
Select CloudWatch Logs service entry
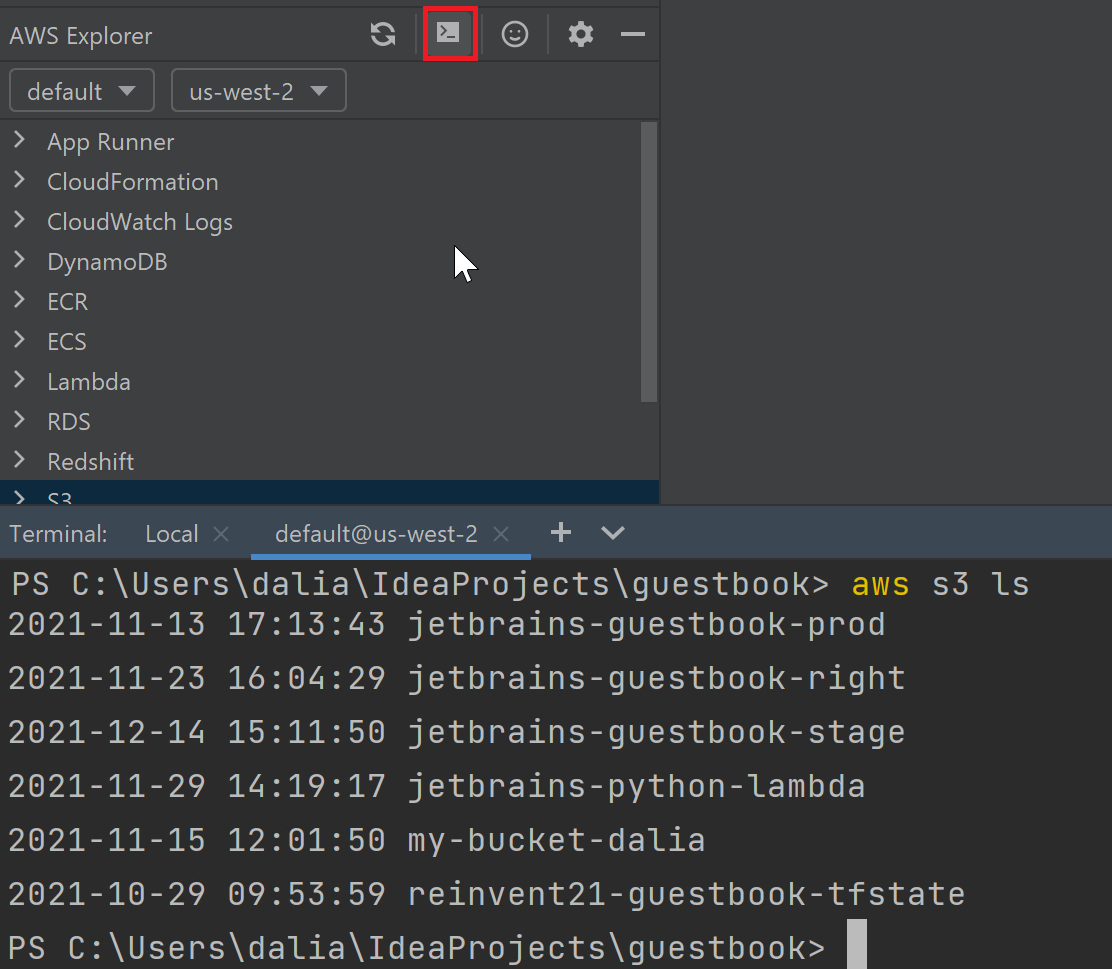[140, 222]
